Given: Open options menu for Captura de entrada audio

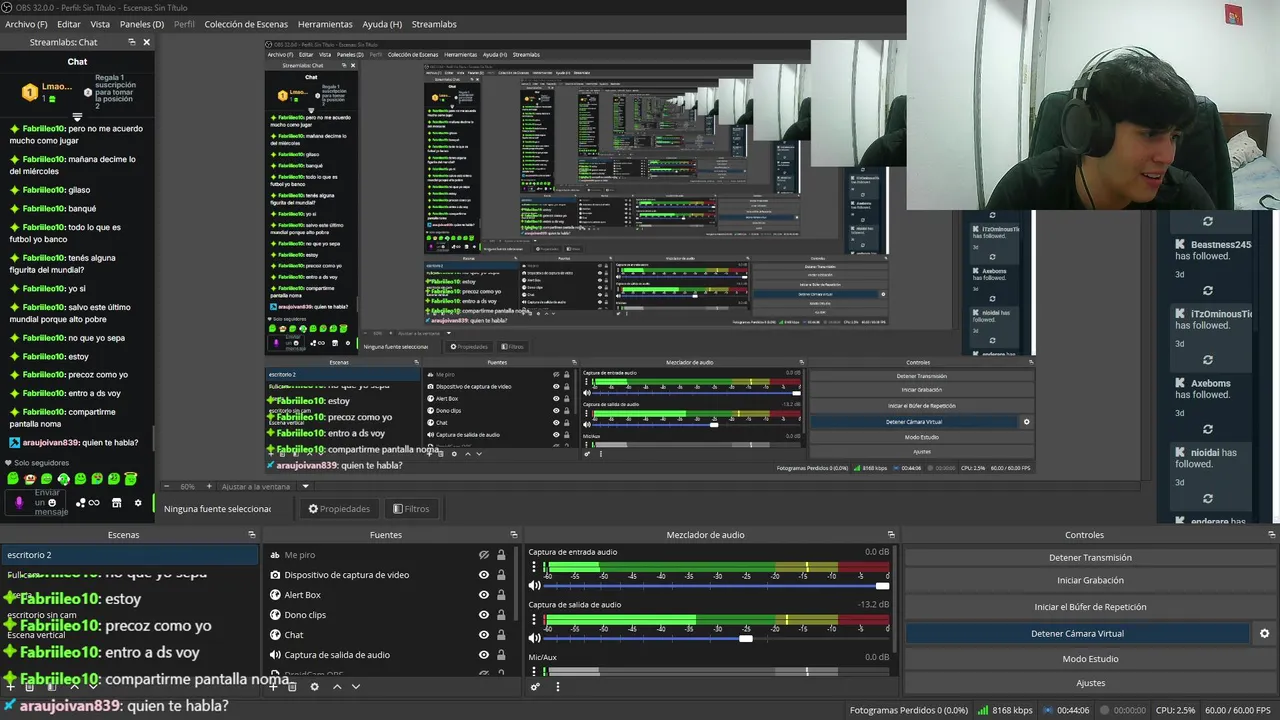Looking at the screenshot, I should 534,567.
